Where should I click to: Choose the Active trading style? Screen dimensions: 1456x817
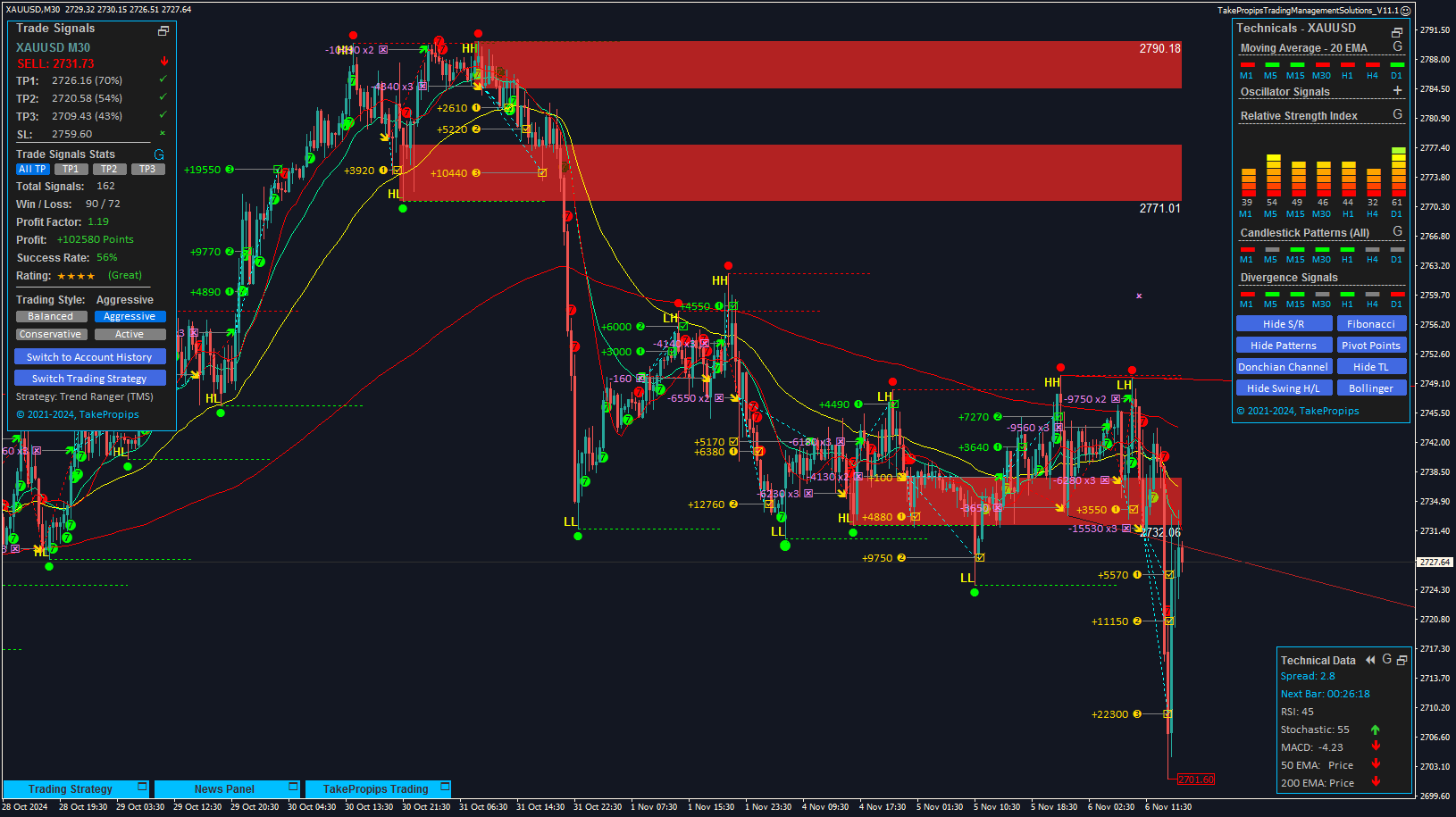(x=130, y=334)
